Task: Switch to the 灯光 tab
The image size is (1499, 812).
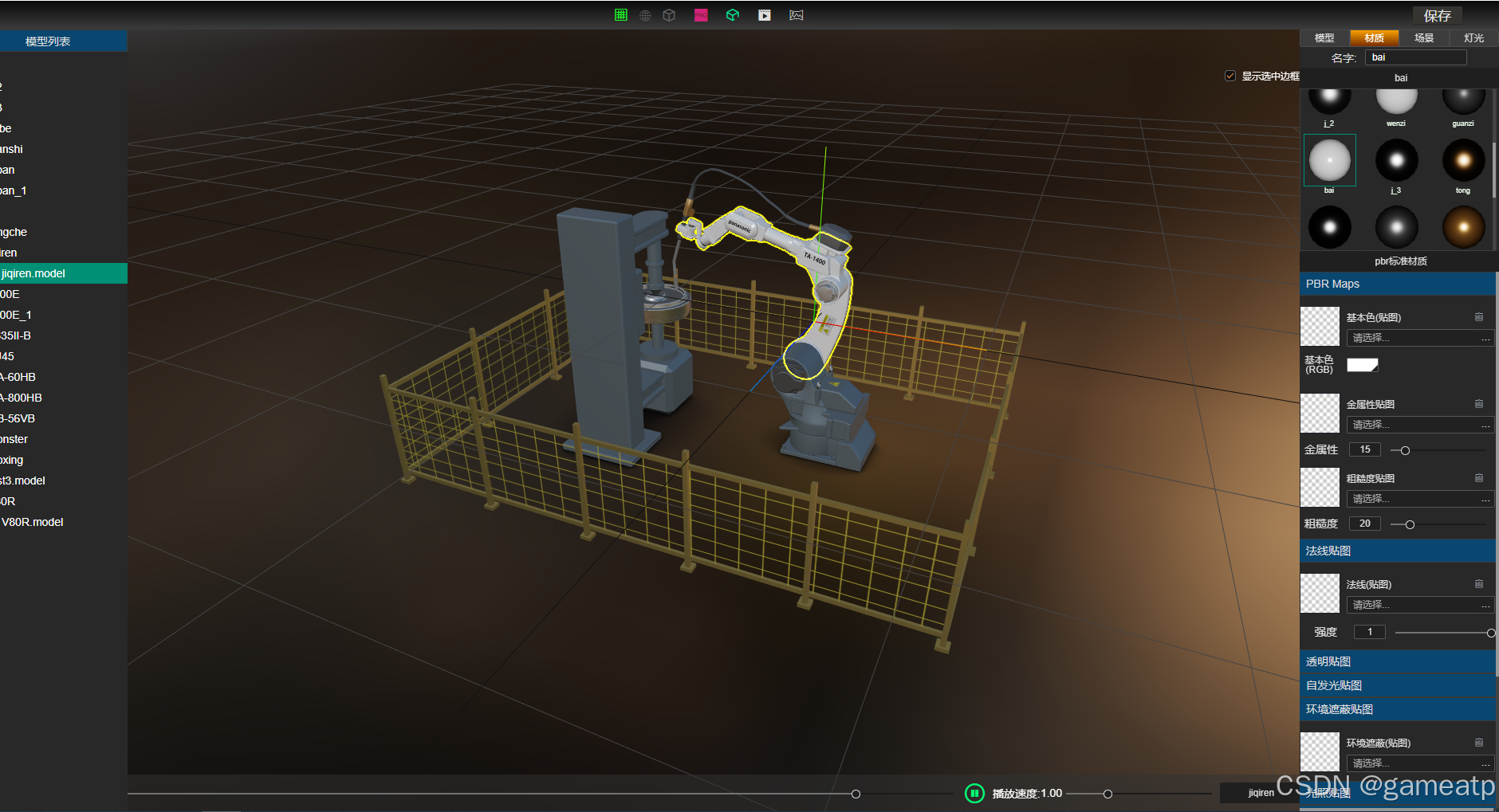Action: click(x=1472, y=37)
